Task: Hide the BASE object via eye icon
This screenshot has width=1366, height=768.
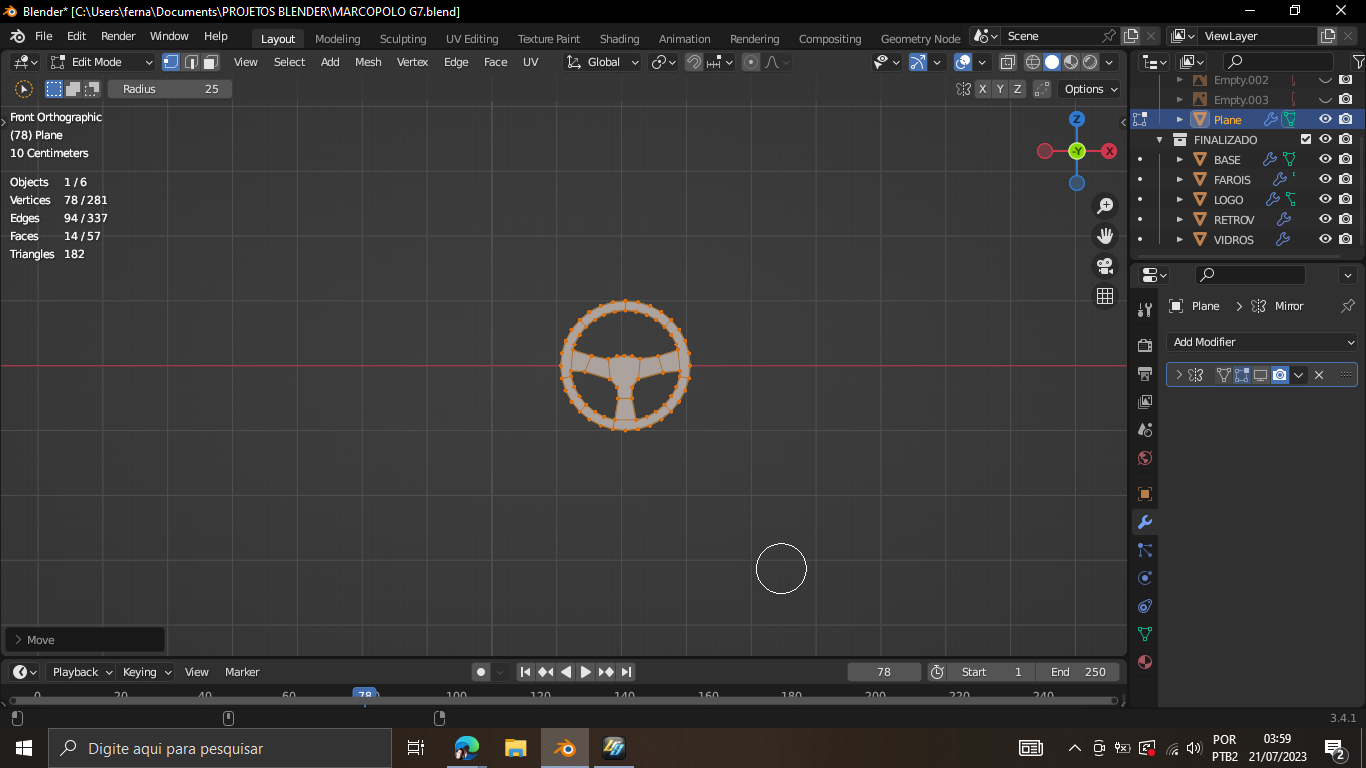Action: click(1325, 159)
